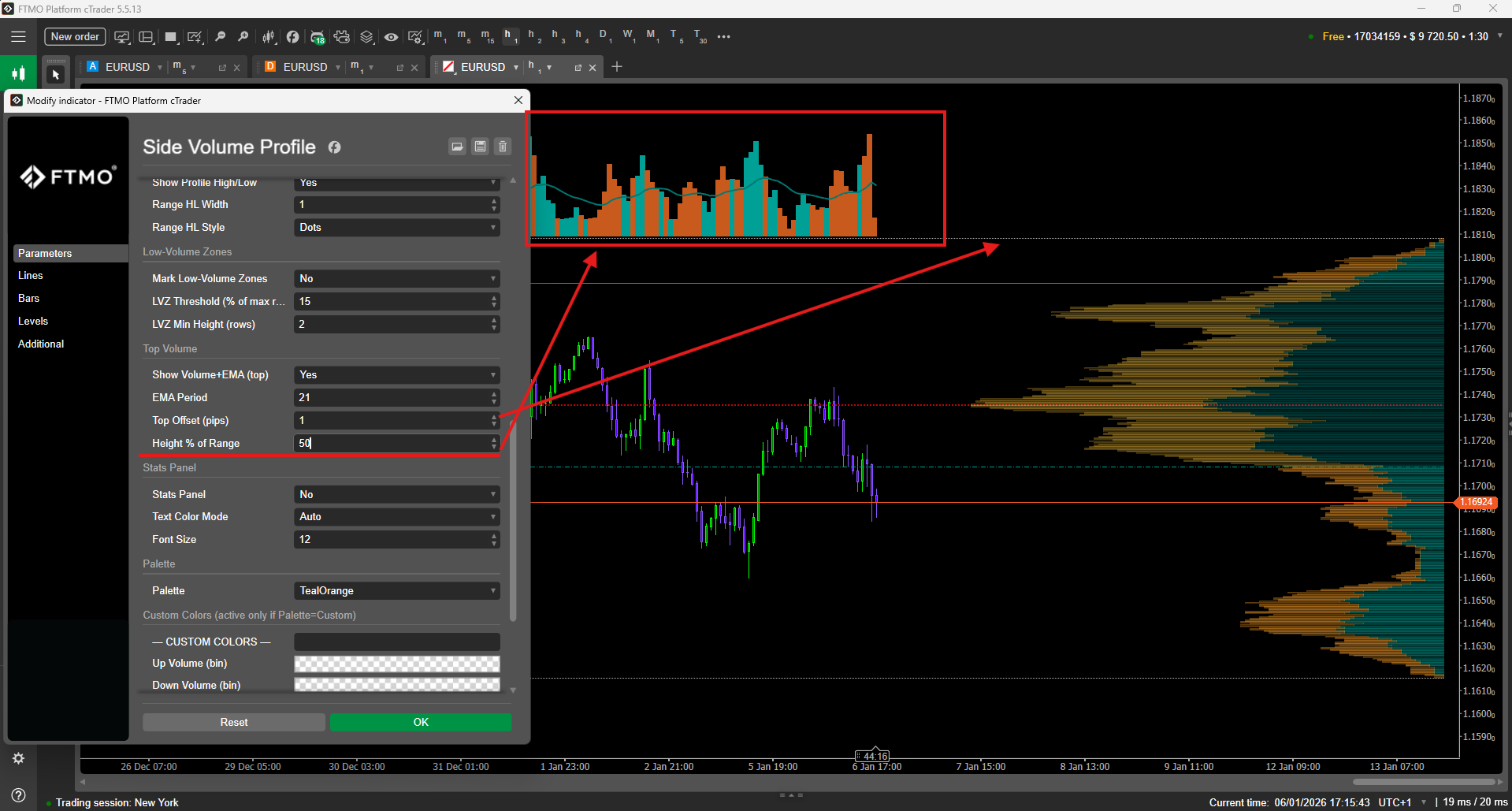Click the load preset folder icon

coord(457,147)
